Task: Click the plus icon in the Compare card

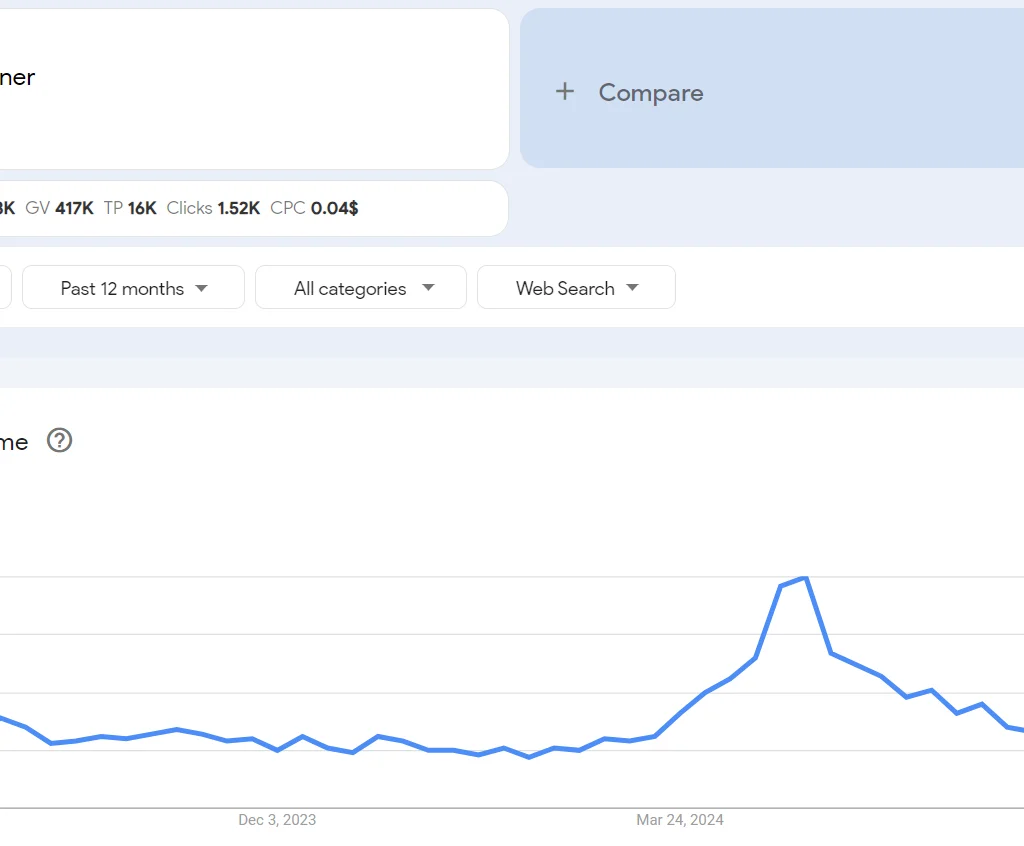Action: click(x=564, y=91)
